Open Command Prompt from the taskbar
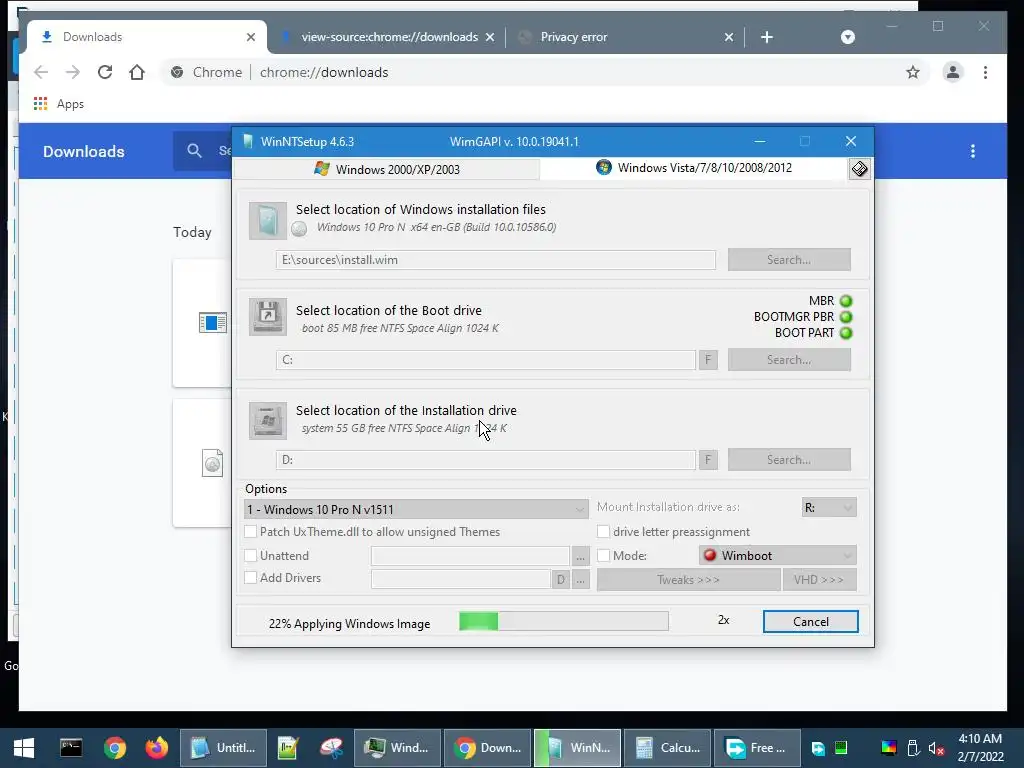 click(x=71, y=748)
